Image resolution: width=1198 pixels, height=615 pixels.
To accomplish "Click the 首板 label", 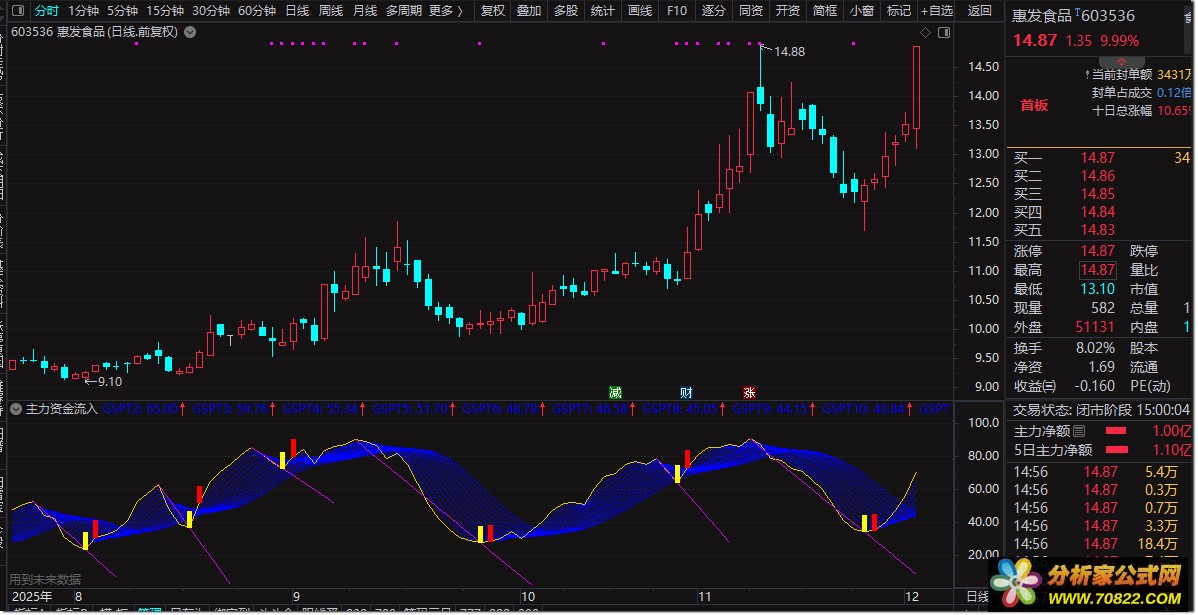I will point(1034,105).
